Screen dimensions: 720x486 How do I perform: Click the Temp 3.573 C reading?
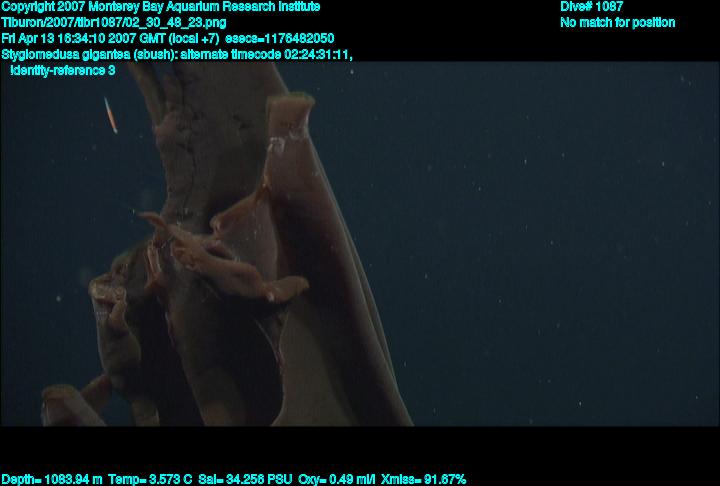tap(151, 479)
